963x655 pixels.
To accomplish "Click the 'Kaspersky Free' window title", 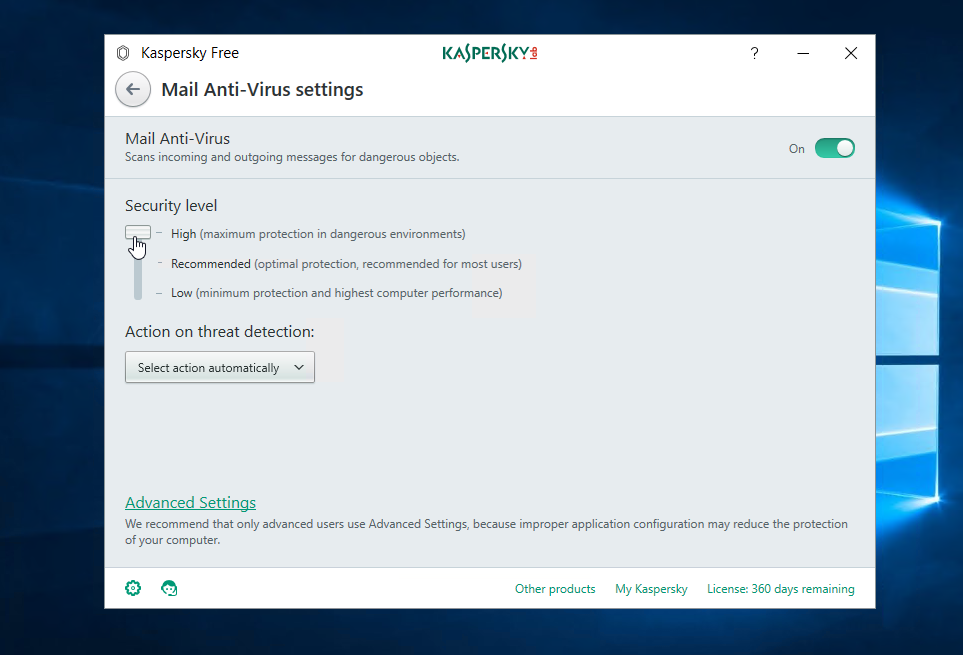I will point(190,53).
